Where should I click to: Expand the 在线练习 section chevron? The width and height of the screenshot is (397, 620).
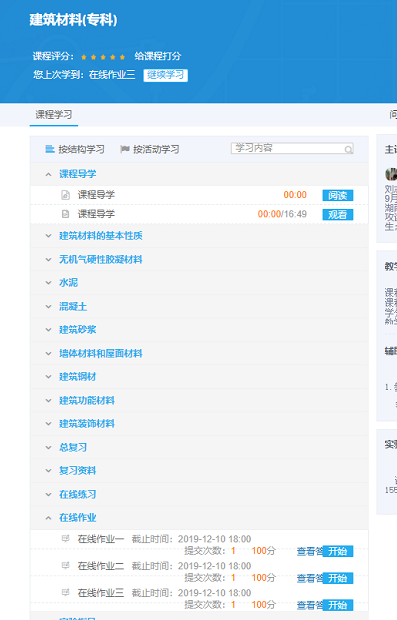pos(49,495)
